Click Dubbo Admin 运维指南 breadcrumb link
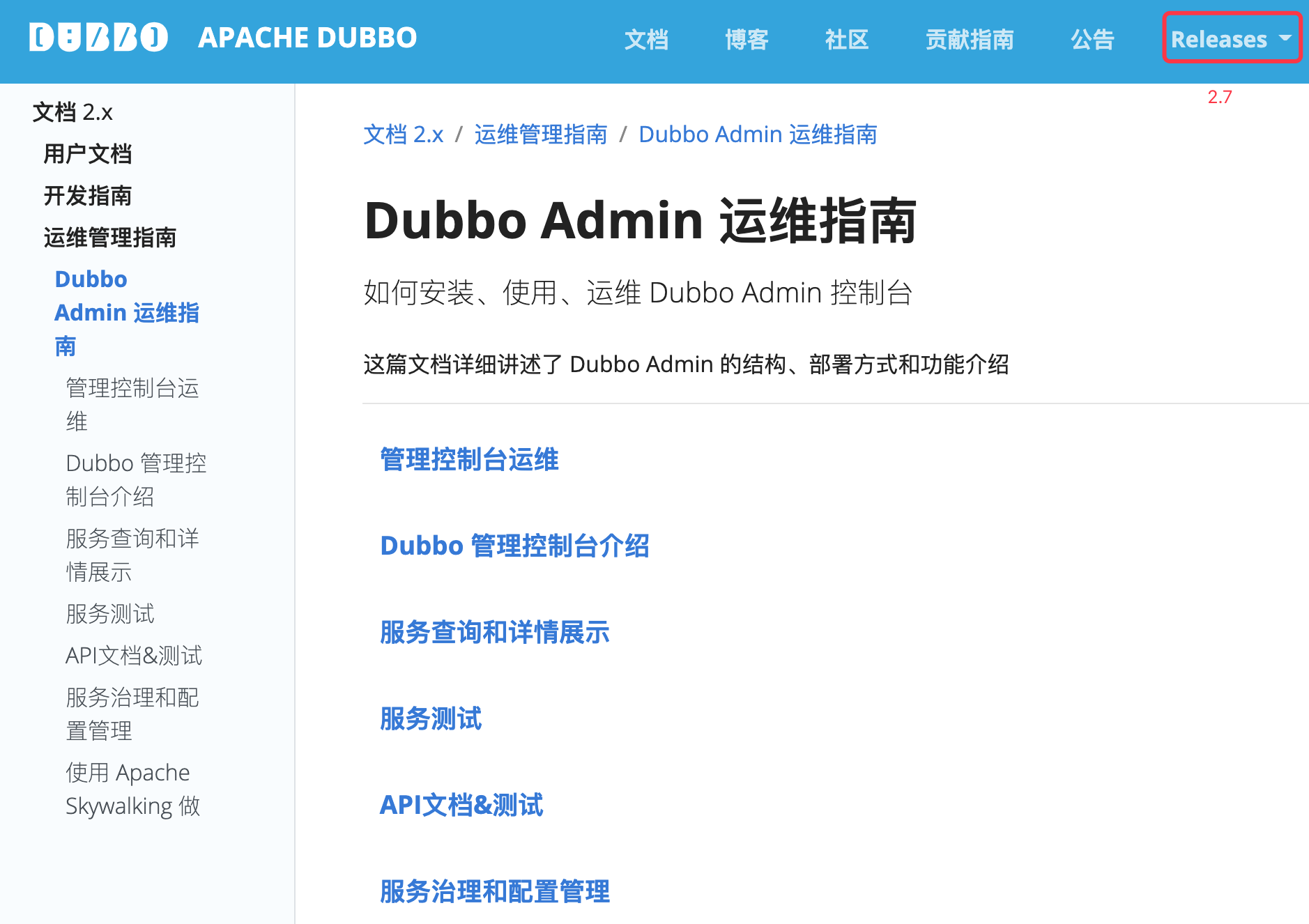Image resolution: width=1309 pixels, height=924 pixels. tap(758, 134)
